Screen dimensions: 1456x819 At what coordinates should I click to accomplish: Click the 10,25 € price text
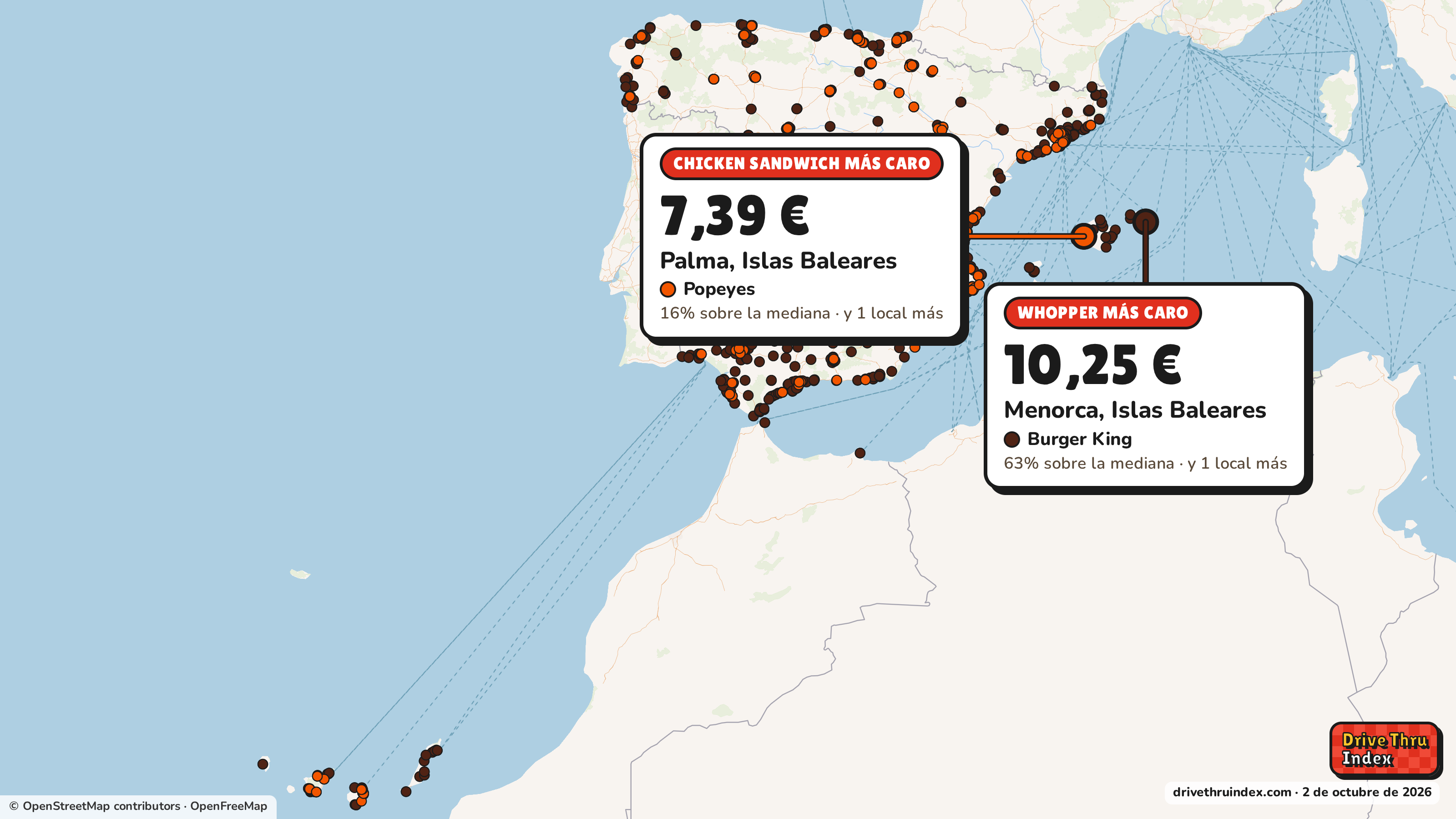(1092, 366)
